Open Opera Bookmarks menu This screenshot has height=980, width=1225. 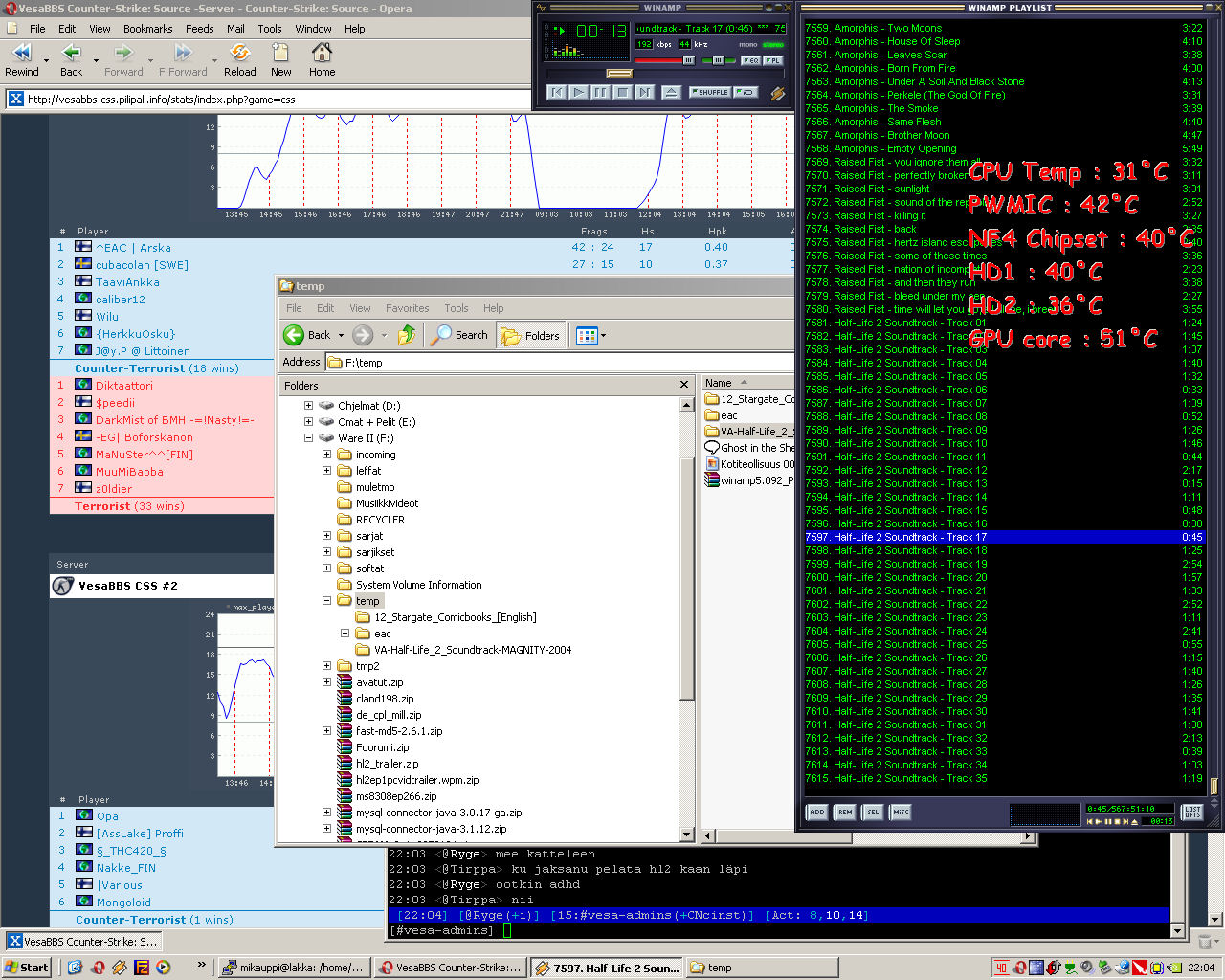click(147, 29)
